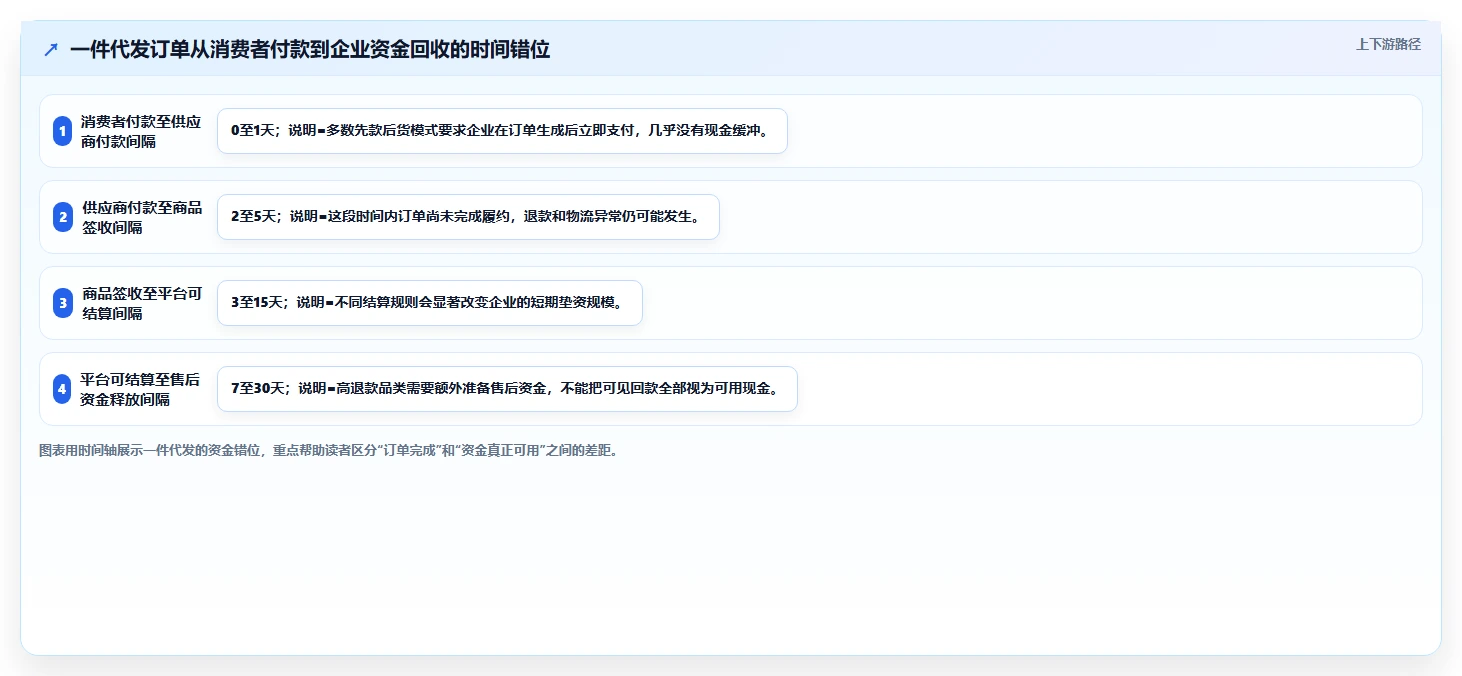This screenshot has width=1462, height=676.
Task: Select the label 平台可结算至售后资金释放间隔
Action: coord(140,389)
